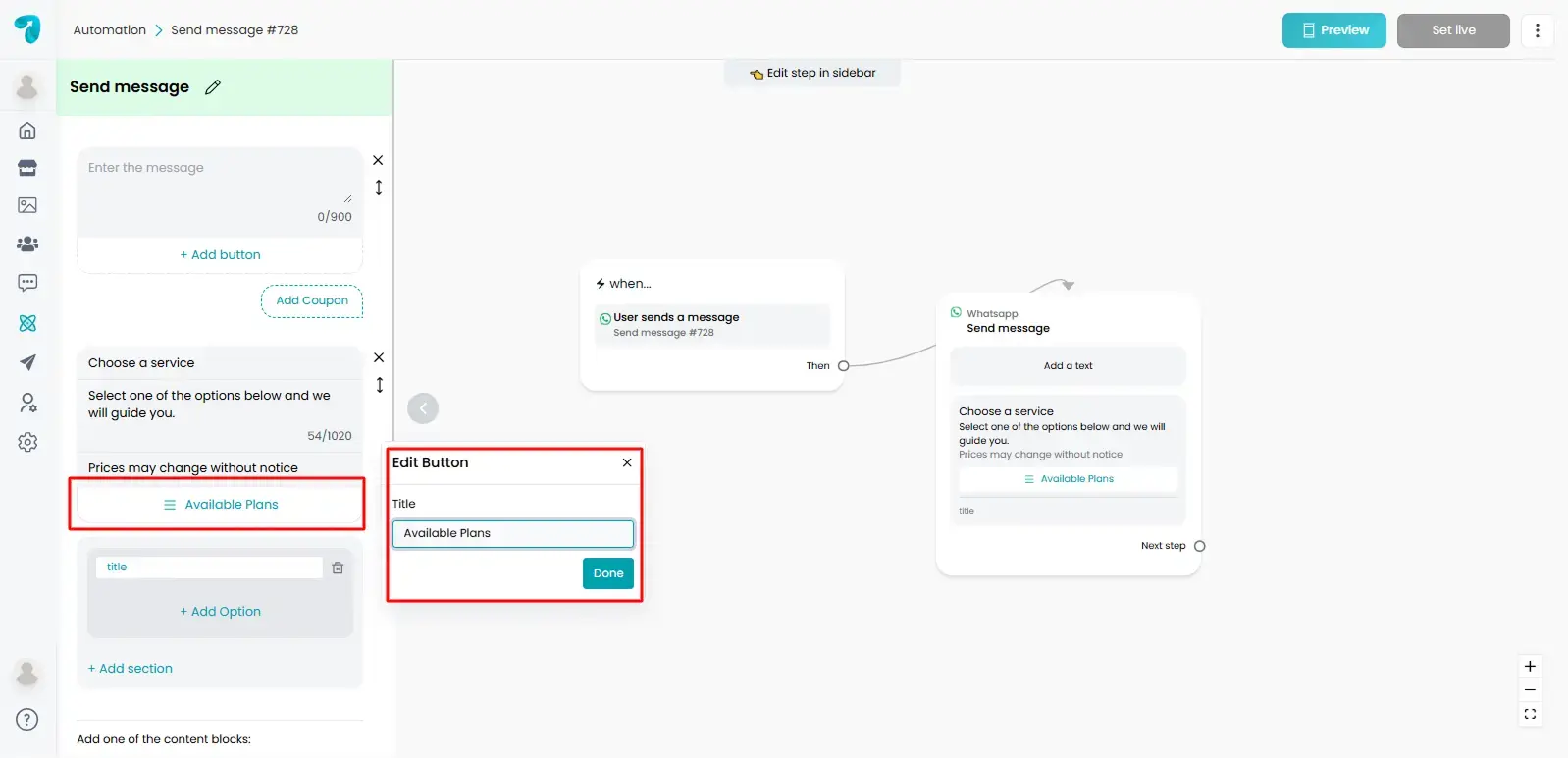Delete the title section with trash icon
Viewport: 1568px width, 758px height.
[338, 568]
